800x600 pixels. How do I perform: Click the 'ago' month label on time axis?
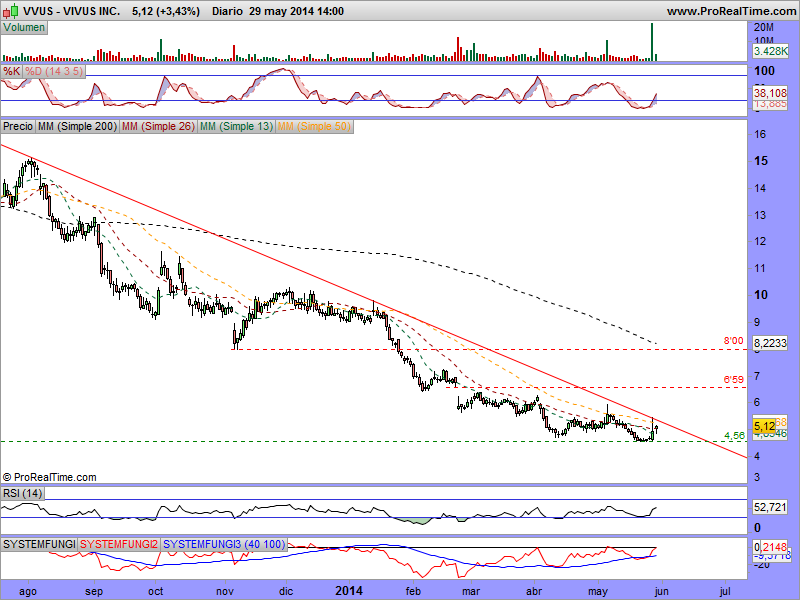28,592
